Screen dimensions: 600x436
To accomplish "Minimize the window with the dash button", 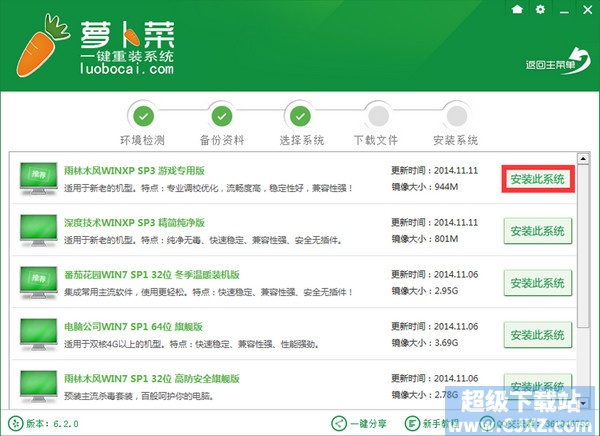I will [564, 10].
